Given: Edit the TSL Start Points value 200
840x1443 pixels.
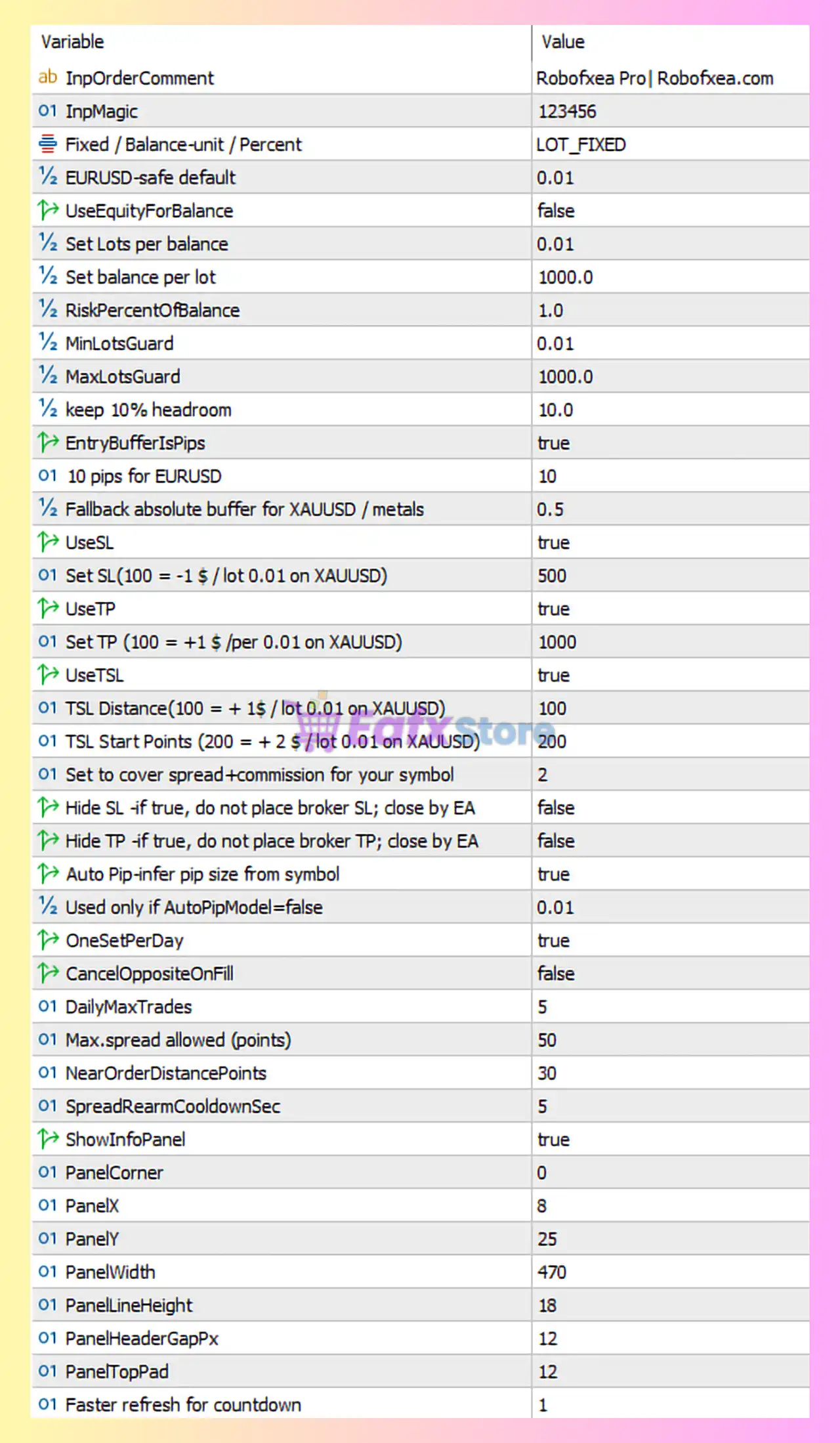Looking at the screenshot, I should pyautogui.click(x=552, y=741).
